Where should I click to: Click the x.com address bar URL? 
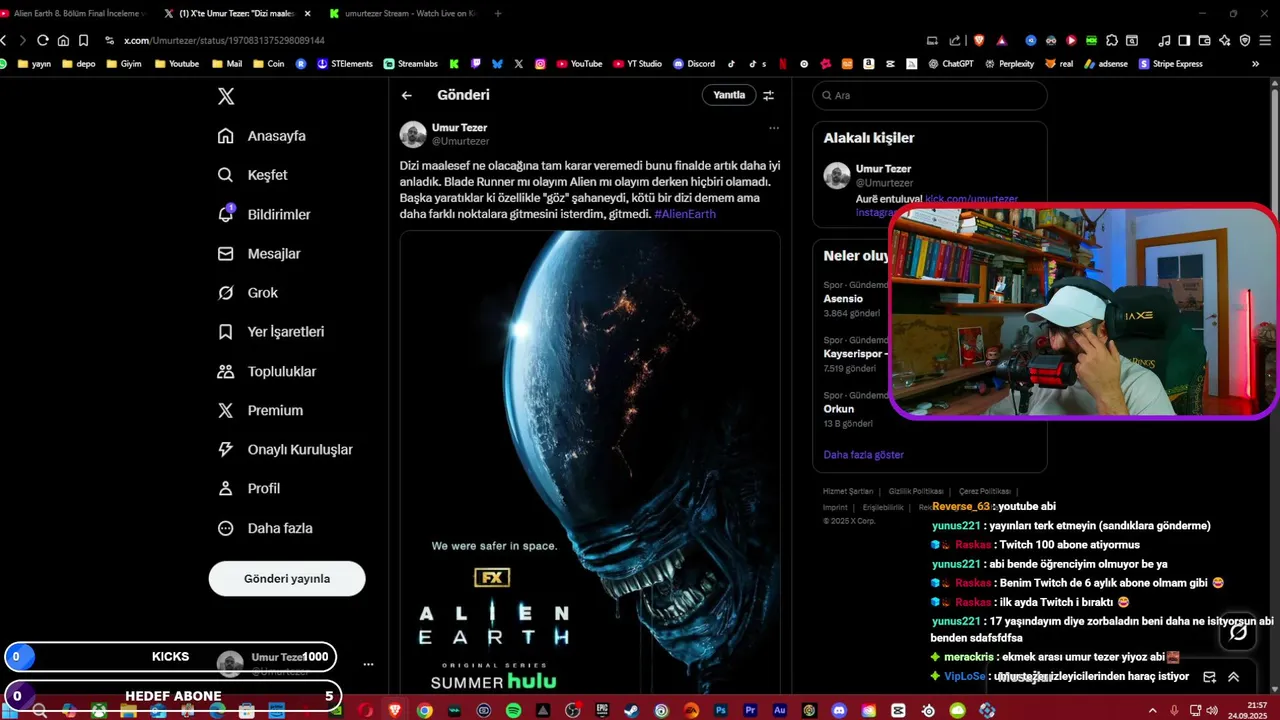click(x=224, y=40)
